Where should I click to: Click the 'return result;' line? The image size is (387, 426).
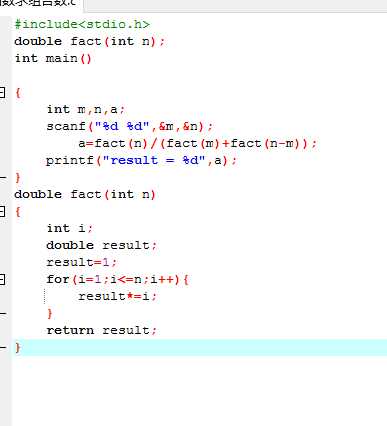(101, 330)
